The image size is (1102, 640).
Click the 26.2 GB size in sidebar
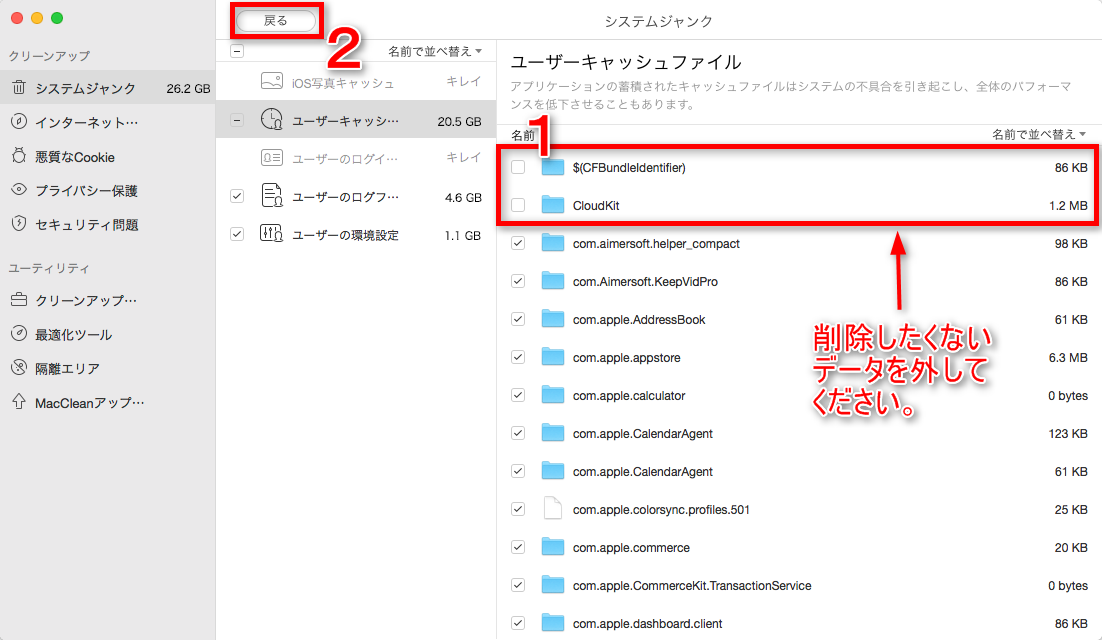(x=188, y=89)
